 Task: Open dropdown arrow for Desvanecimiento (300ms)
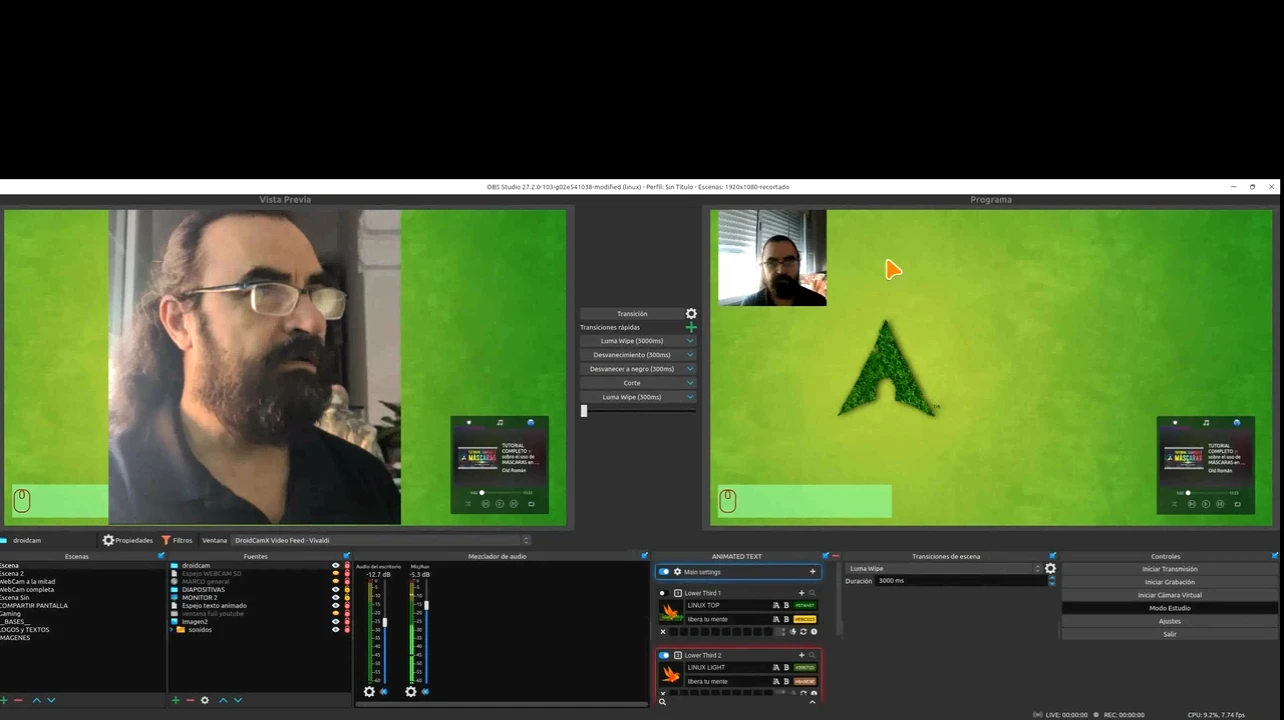point(690,355)
